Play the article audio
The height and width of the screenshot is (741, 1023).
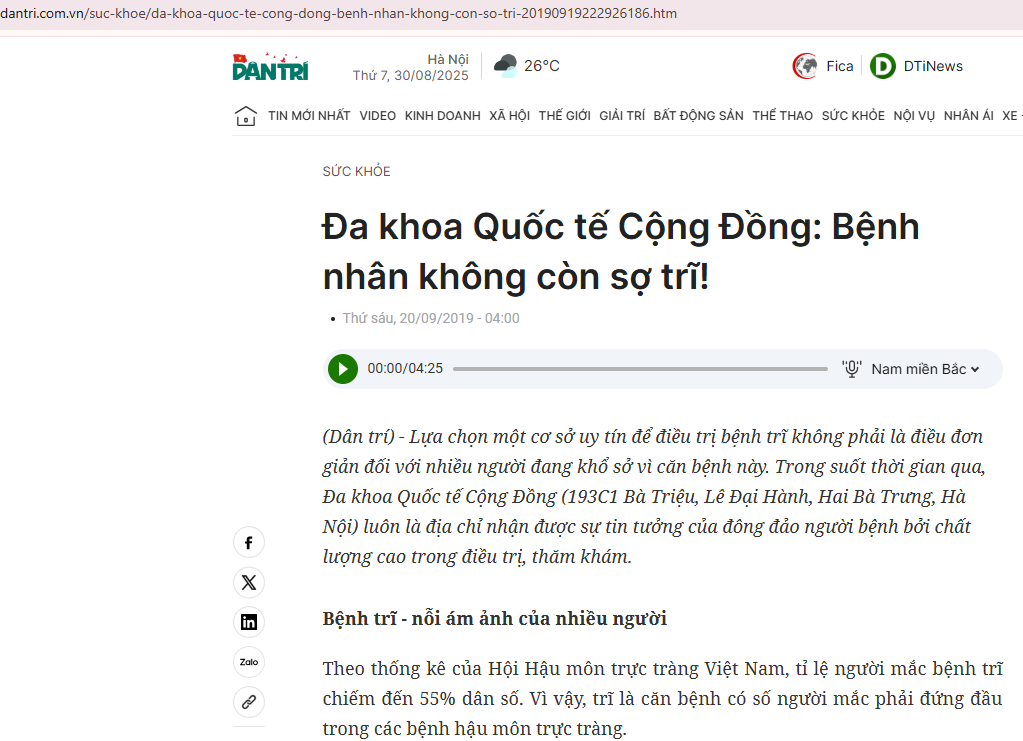[x=342, y=369]
